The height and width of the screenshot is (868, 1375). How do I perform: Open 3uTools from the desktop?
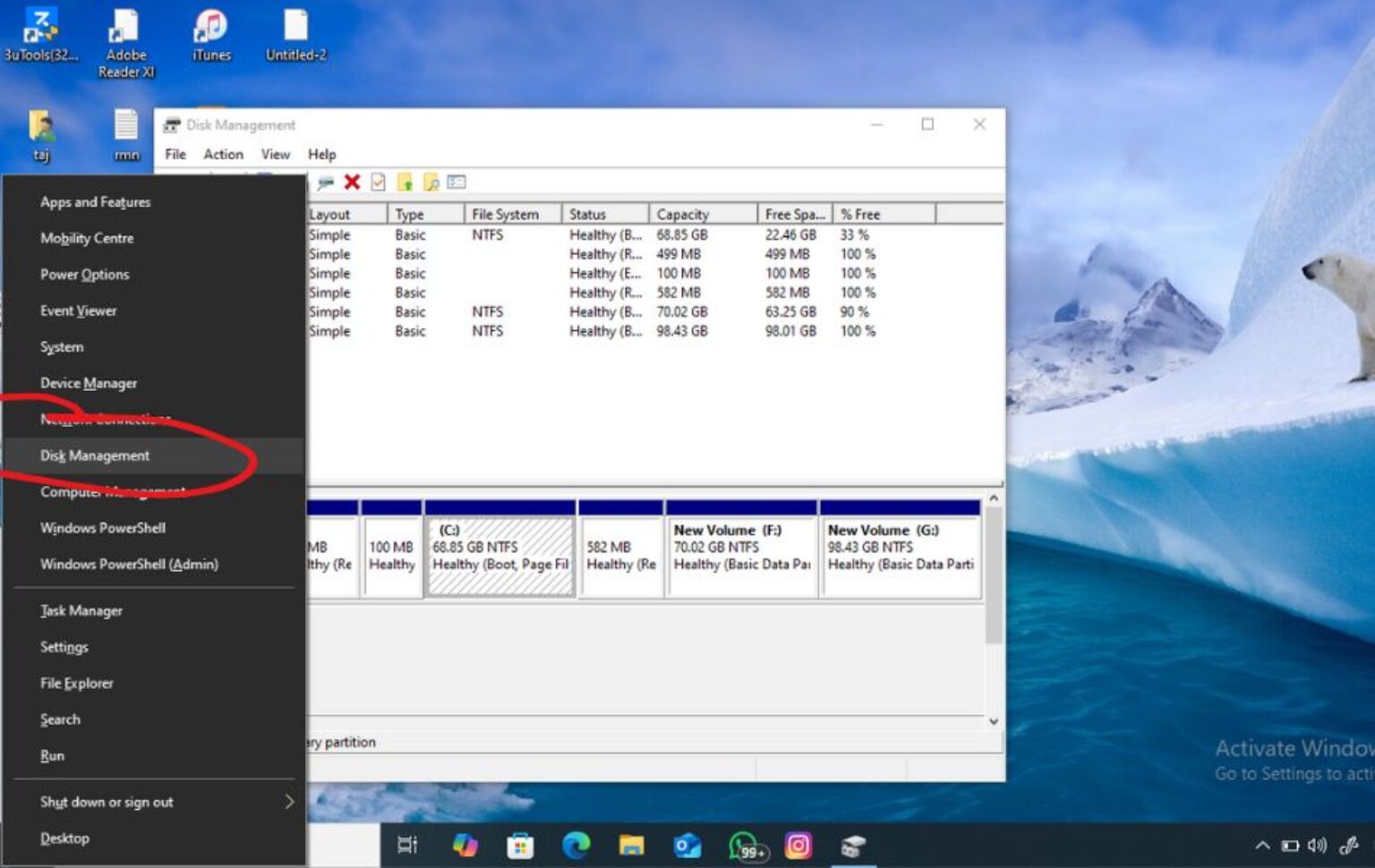coord(40,27)
